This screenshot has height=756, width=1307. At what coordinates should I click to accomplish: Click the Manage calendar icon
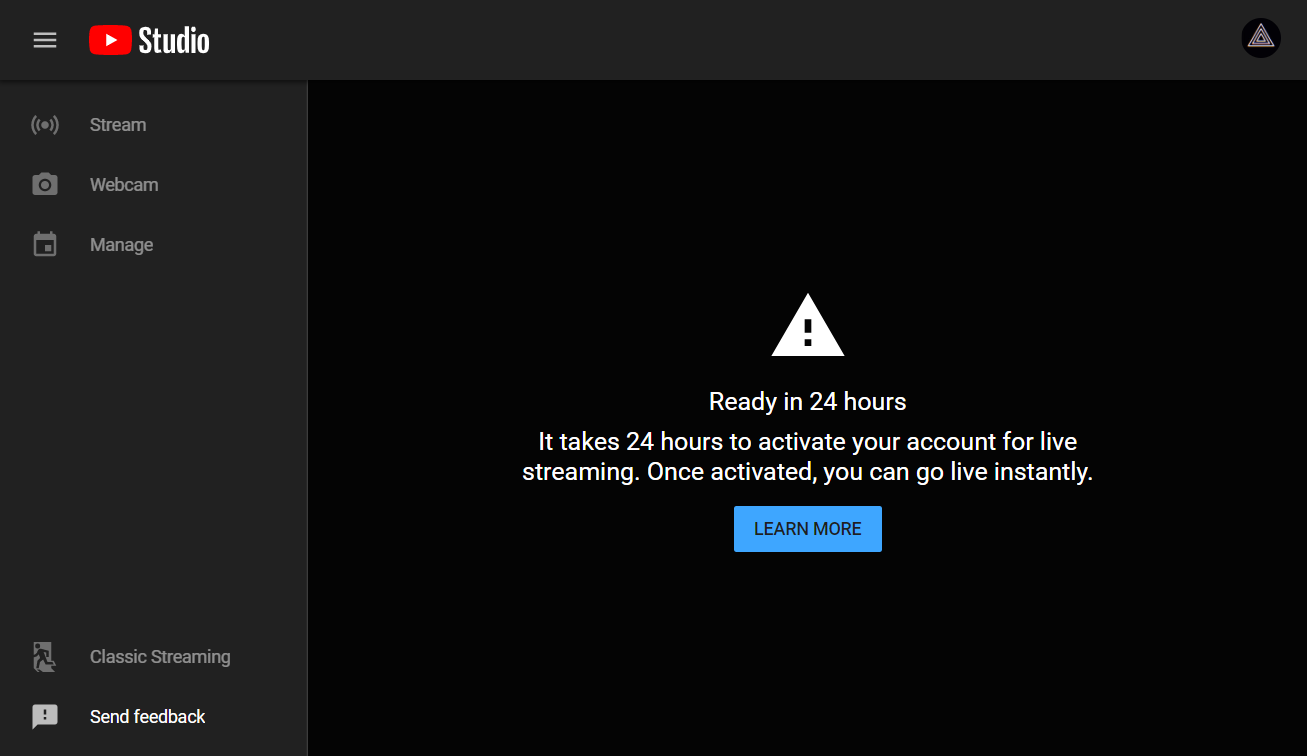pyautogui.click(x=45, y=244)
